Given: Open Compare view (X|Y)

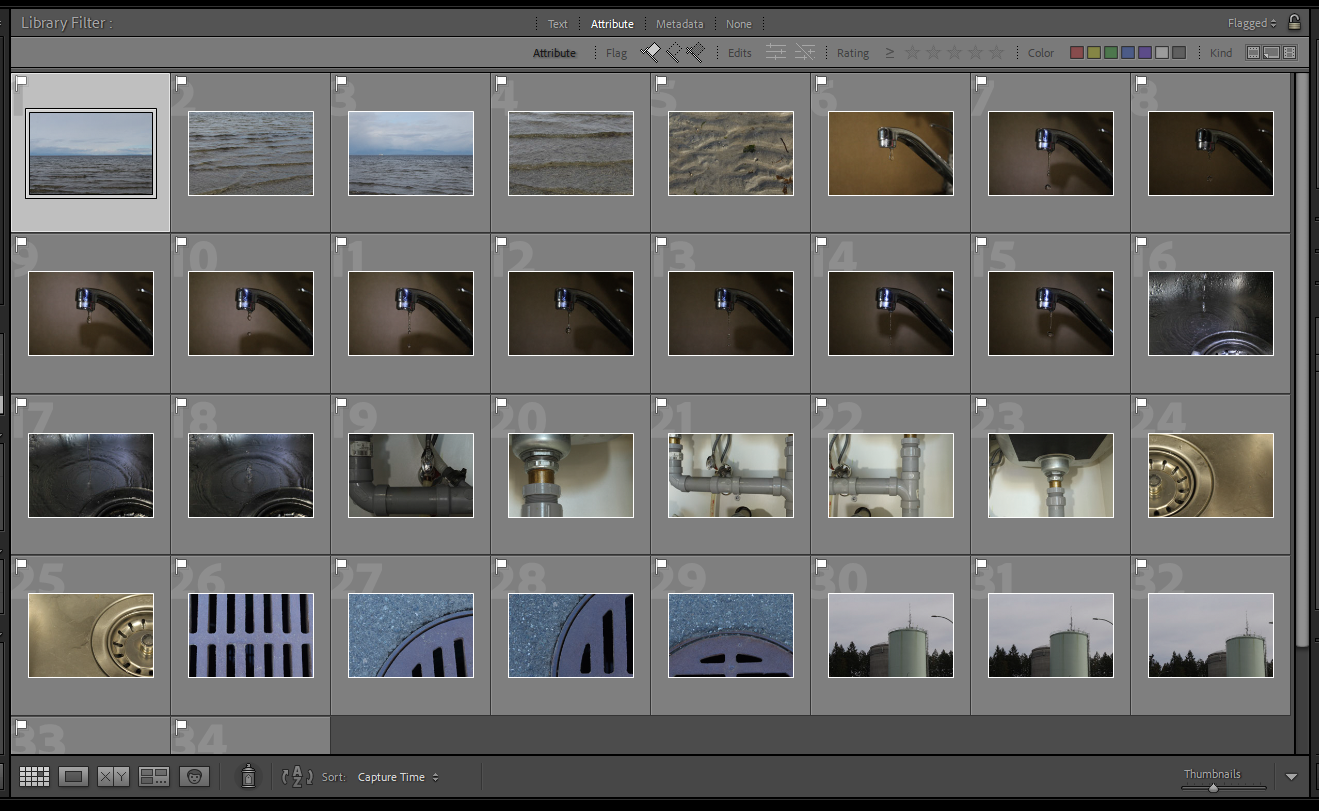Looking at the screenshot, I should (x=113, y=777).
